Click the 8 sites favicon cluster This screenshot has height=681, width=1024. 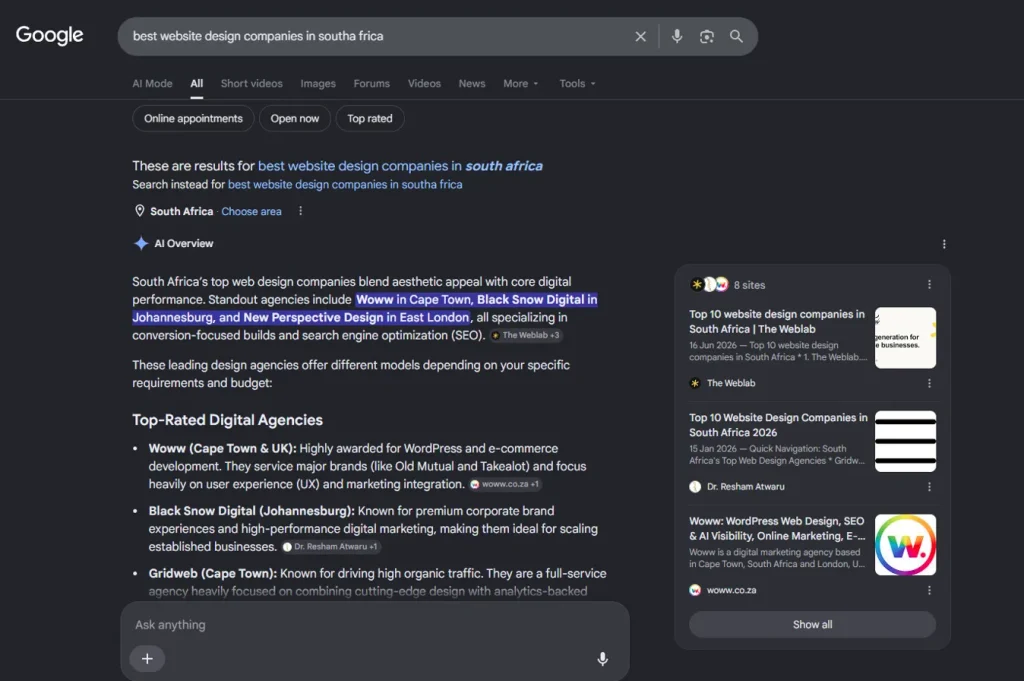[x=709, y=285]
